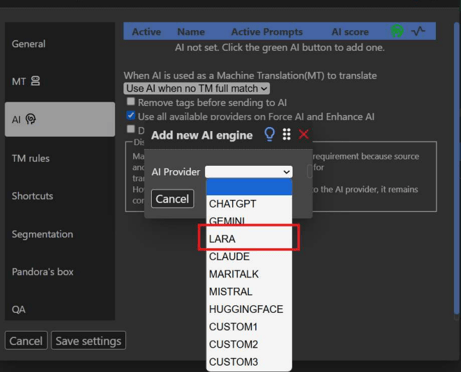Click the Name column header

click(191, 32)
